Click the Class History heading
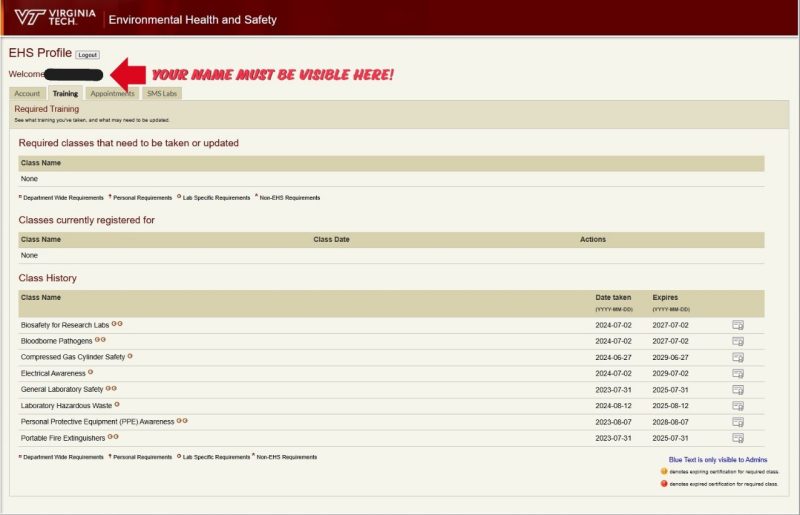 47,278
